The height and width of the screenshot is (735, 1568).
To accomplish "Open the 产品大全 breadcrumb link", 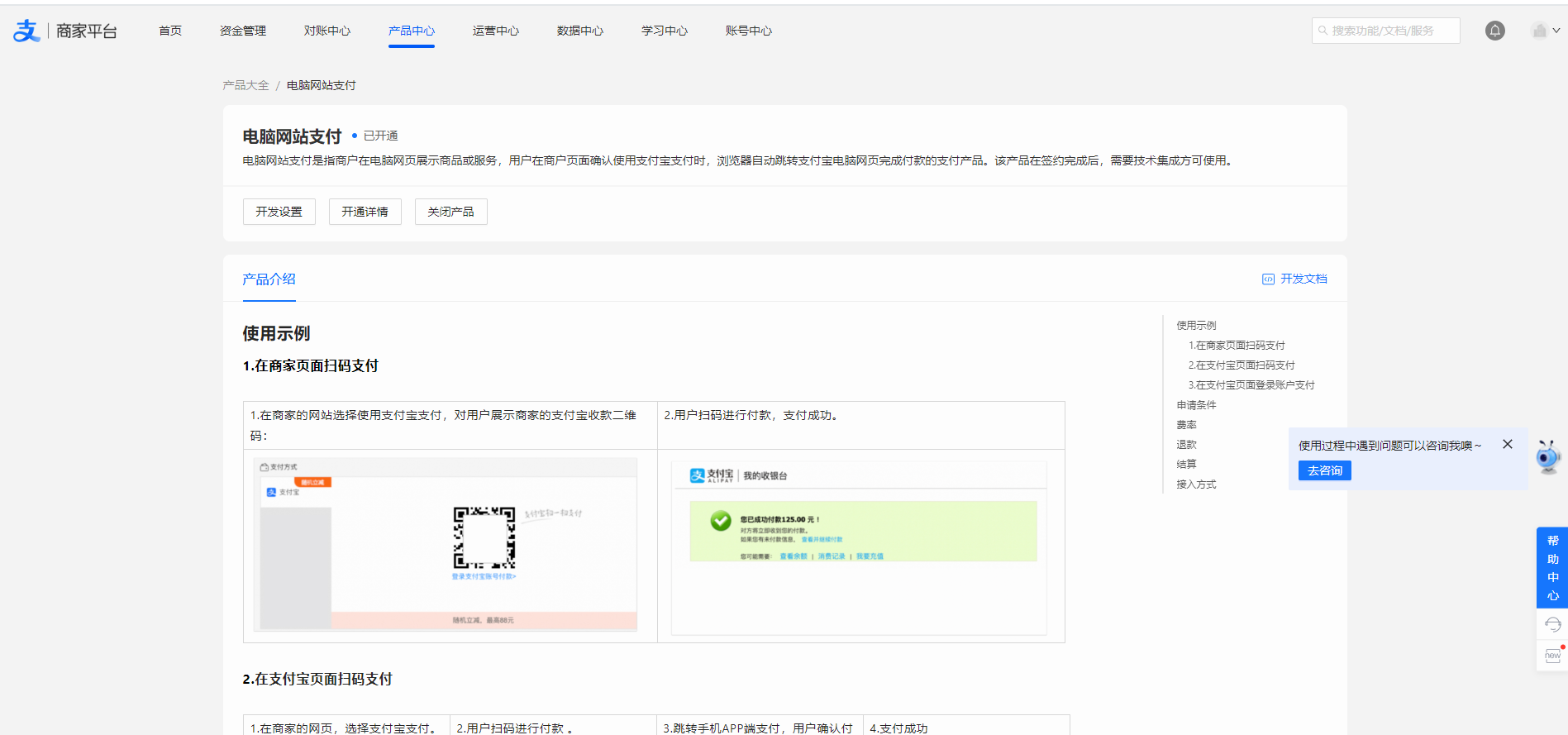I will 245,85.
